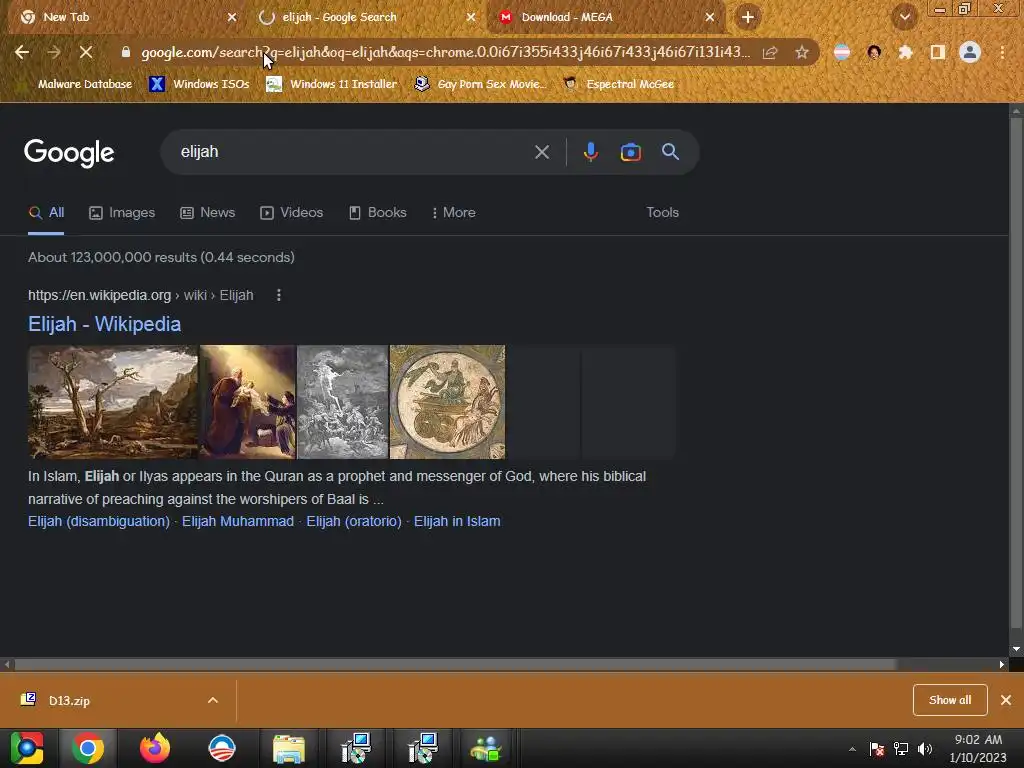Viewport: 1024px width, 768px height.
Task: Open the Elijah in Islam link
Action: 457,521
